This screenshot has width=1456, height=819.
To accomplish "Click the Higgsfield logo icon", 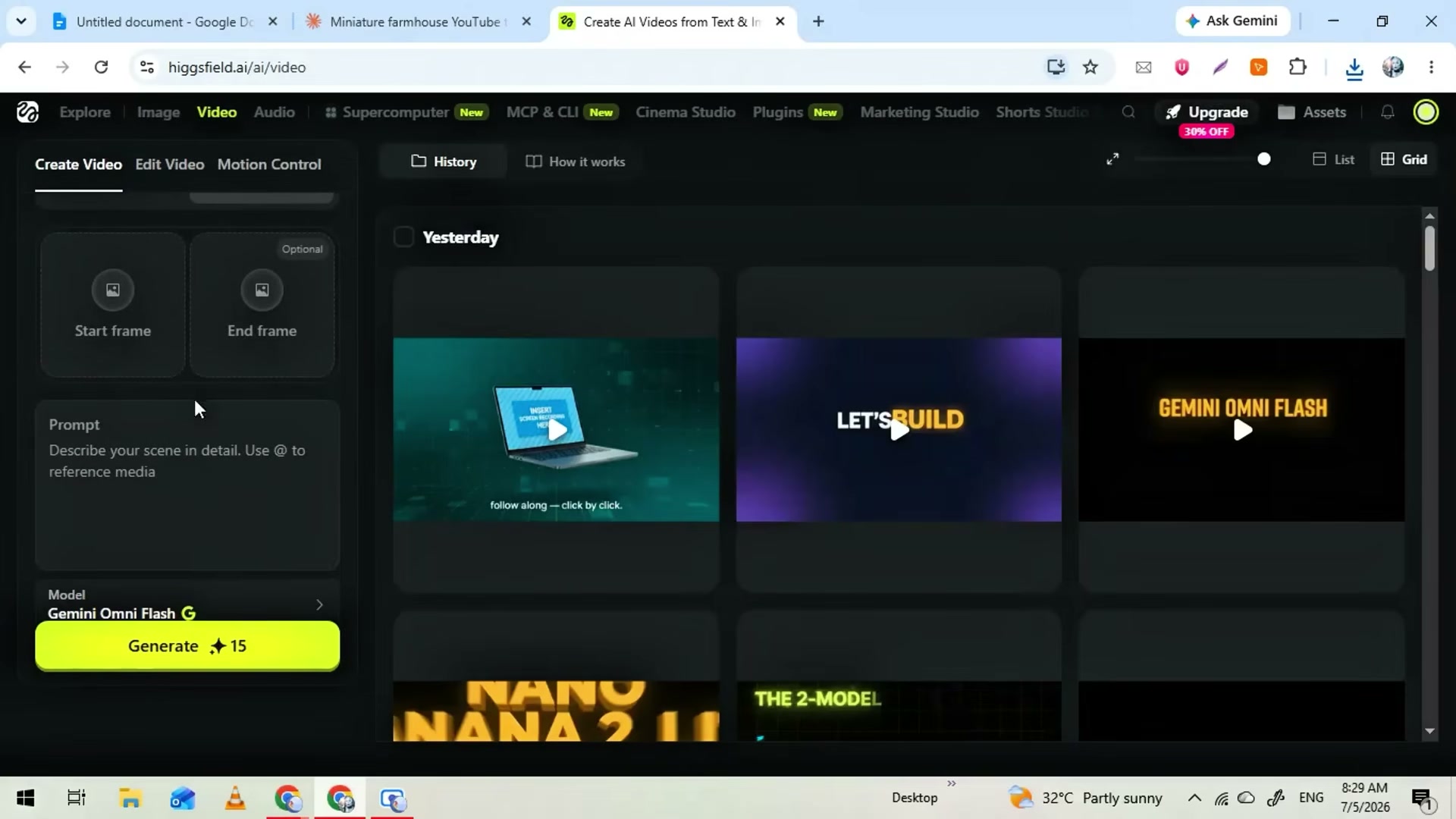I will 27,112.
